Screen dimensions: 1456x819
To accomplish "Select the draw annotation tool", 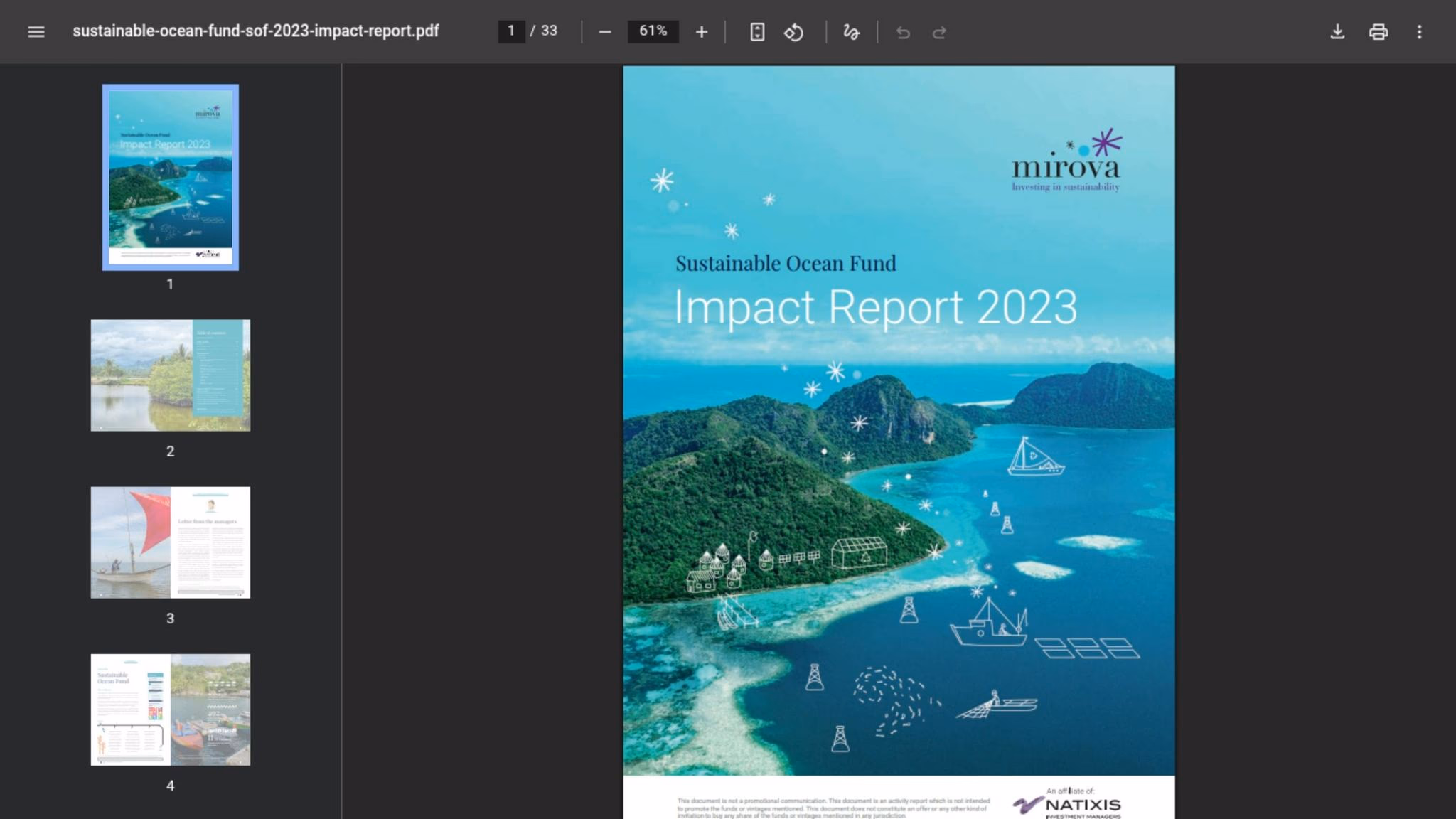I will [851, 32].
